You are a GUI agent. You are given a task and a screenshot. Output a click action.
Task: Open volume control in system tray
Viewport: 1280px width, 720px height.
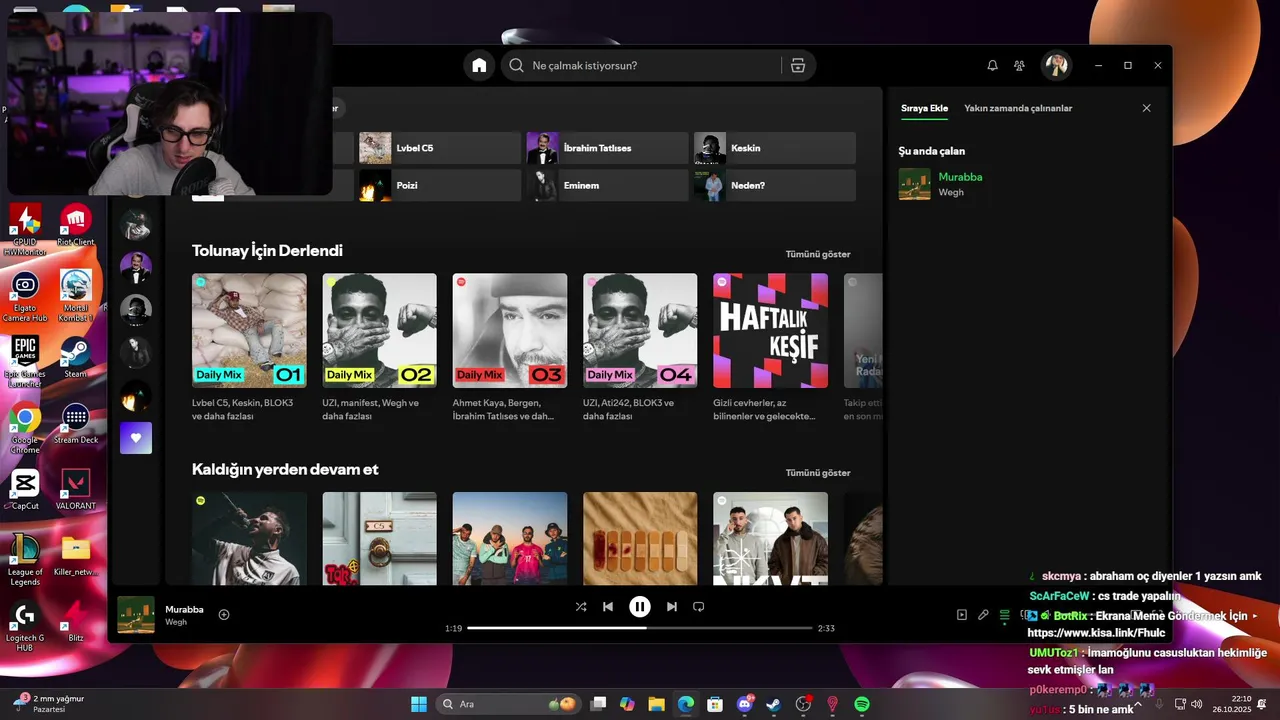point(1196,704)
